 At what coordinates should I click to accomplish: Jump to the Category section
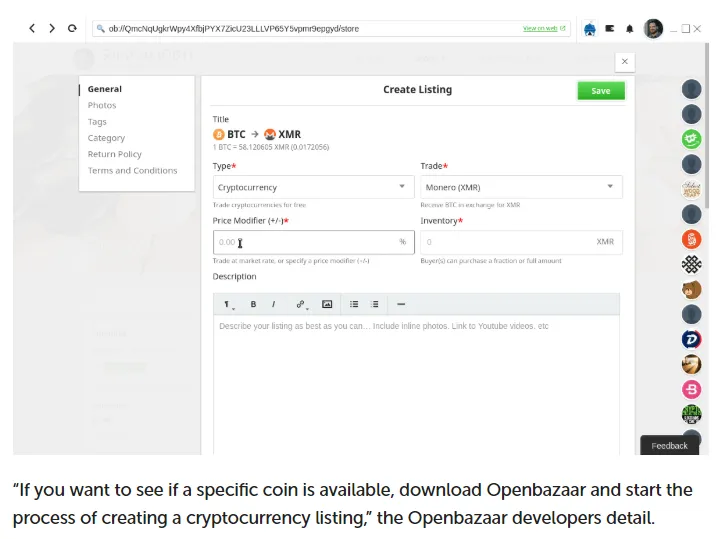point(106,138)
